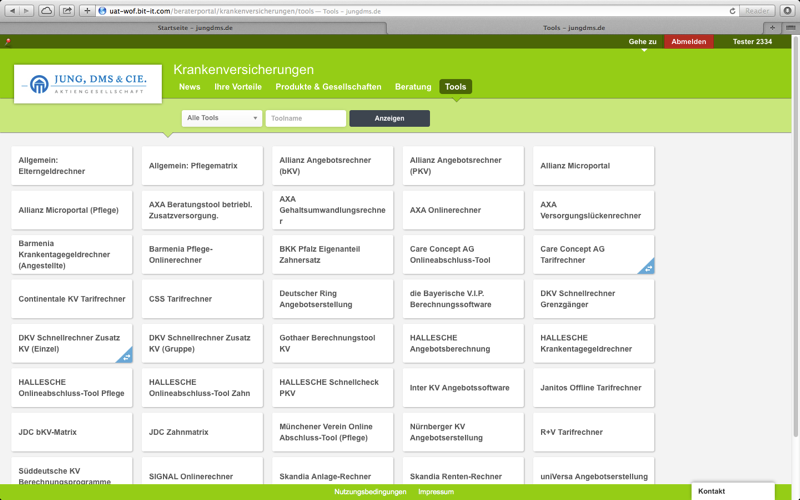Open Allgemein: Elterngeldrechner tool
The image size is (800, 500).
pyautogui.click(x=71, y=166)
